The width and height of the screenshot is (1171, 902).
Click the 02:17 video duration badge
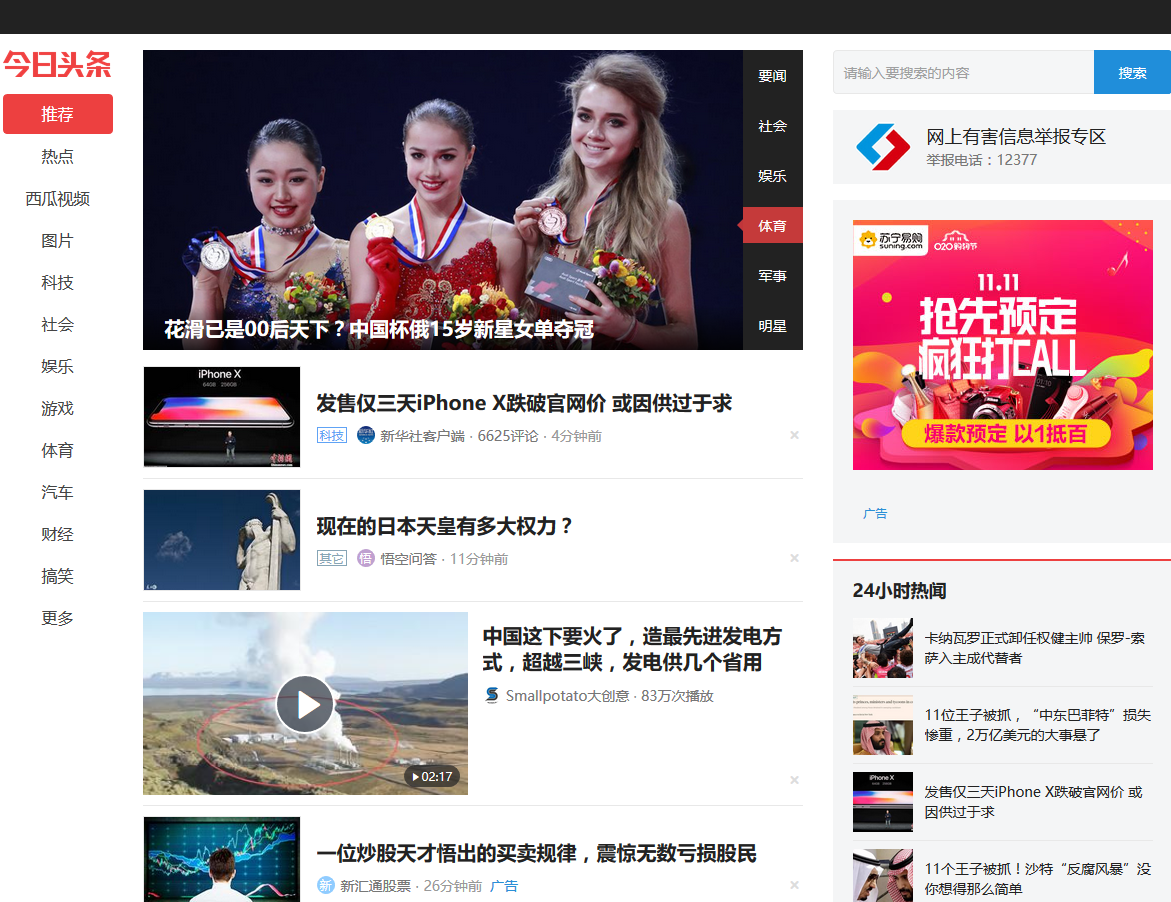432,777
